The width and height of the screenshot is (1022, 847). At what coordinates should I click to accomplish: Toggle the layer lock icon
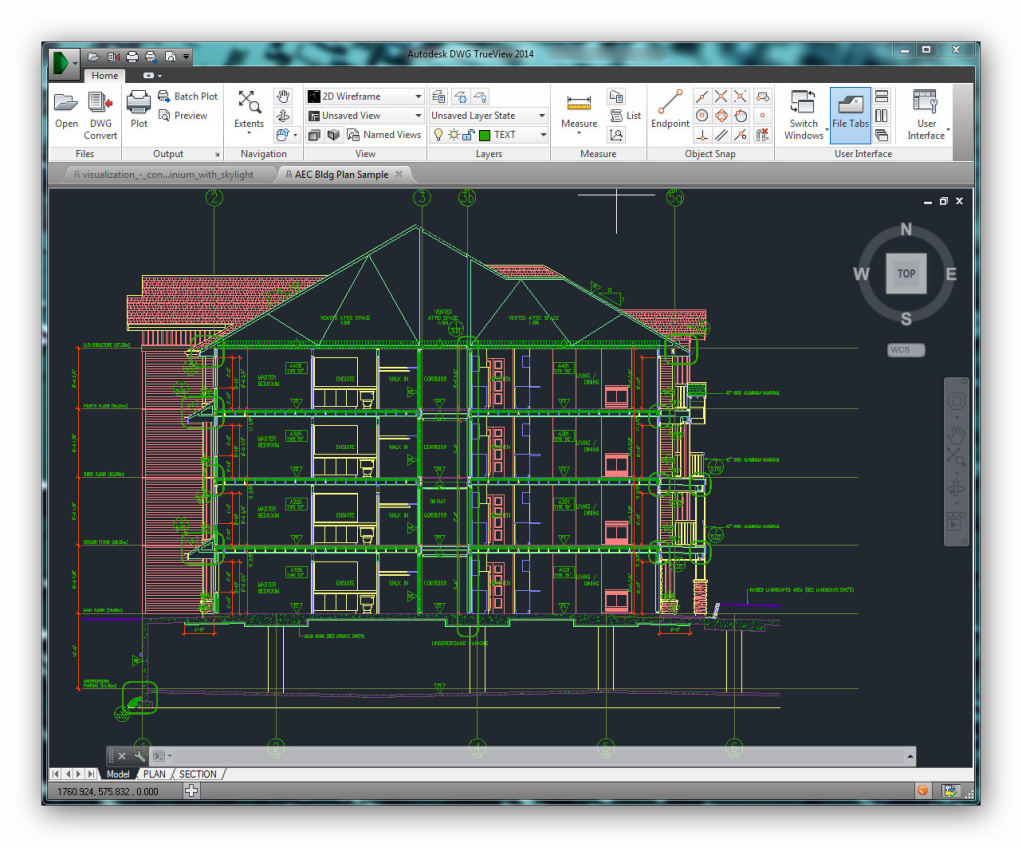pos(468,135)
